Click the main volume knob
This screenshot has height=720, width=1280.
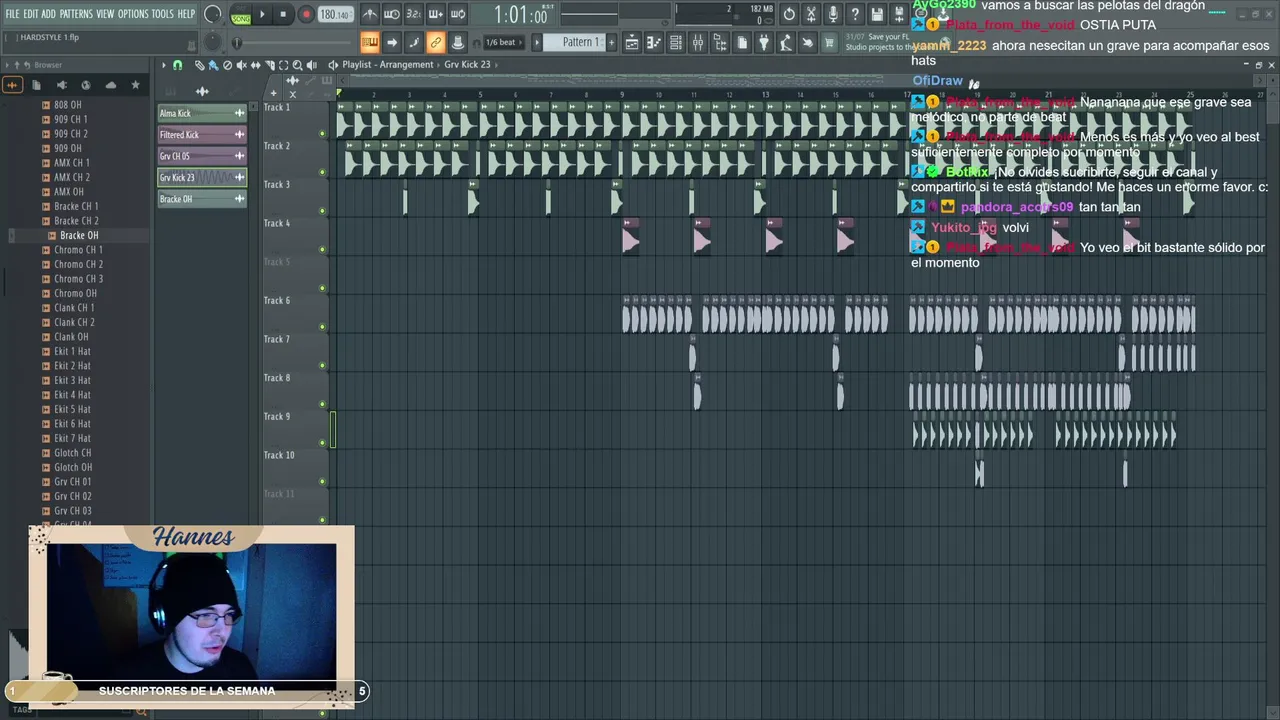point(212,14)
